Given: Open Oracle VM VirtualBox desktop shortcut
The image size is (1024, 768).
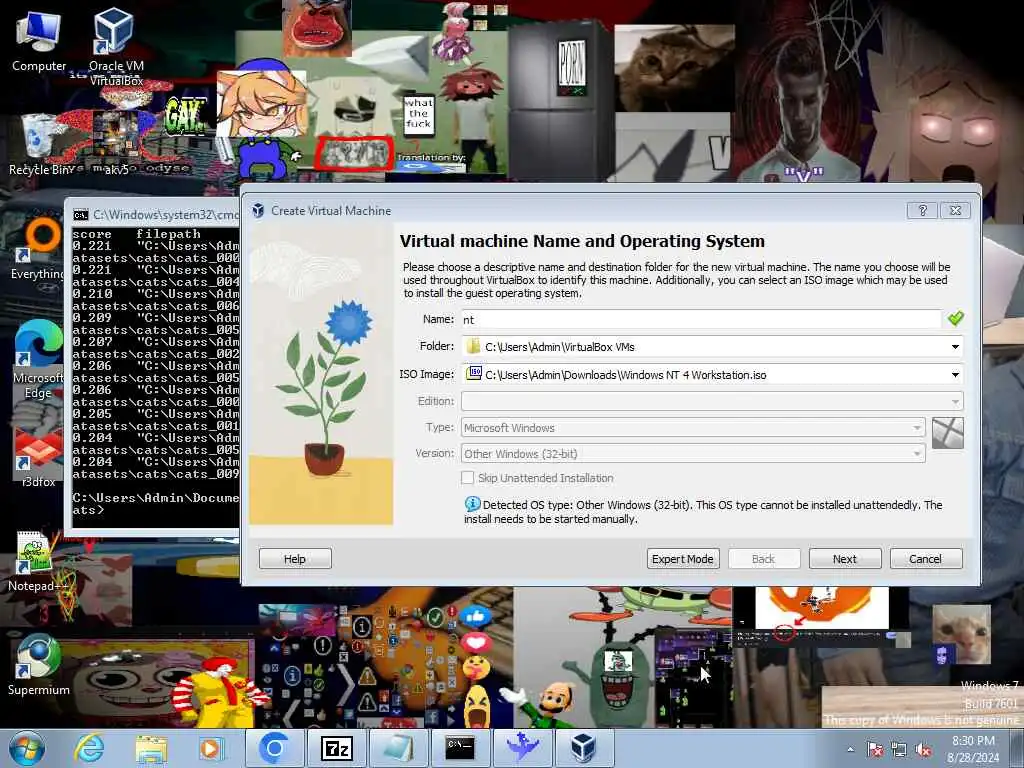Looking at the screenshot, I should [x=116, y=46].
